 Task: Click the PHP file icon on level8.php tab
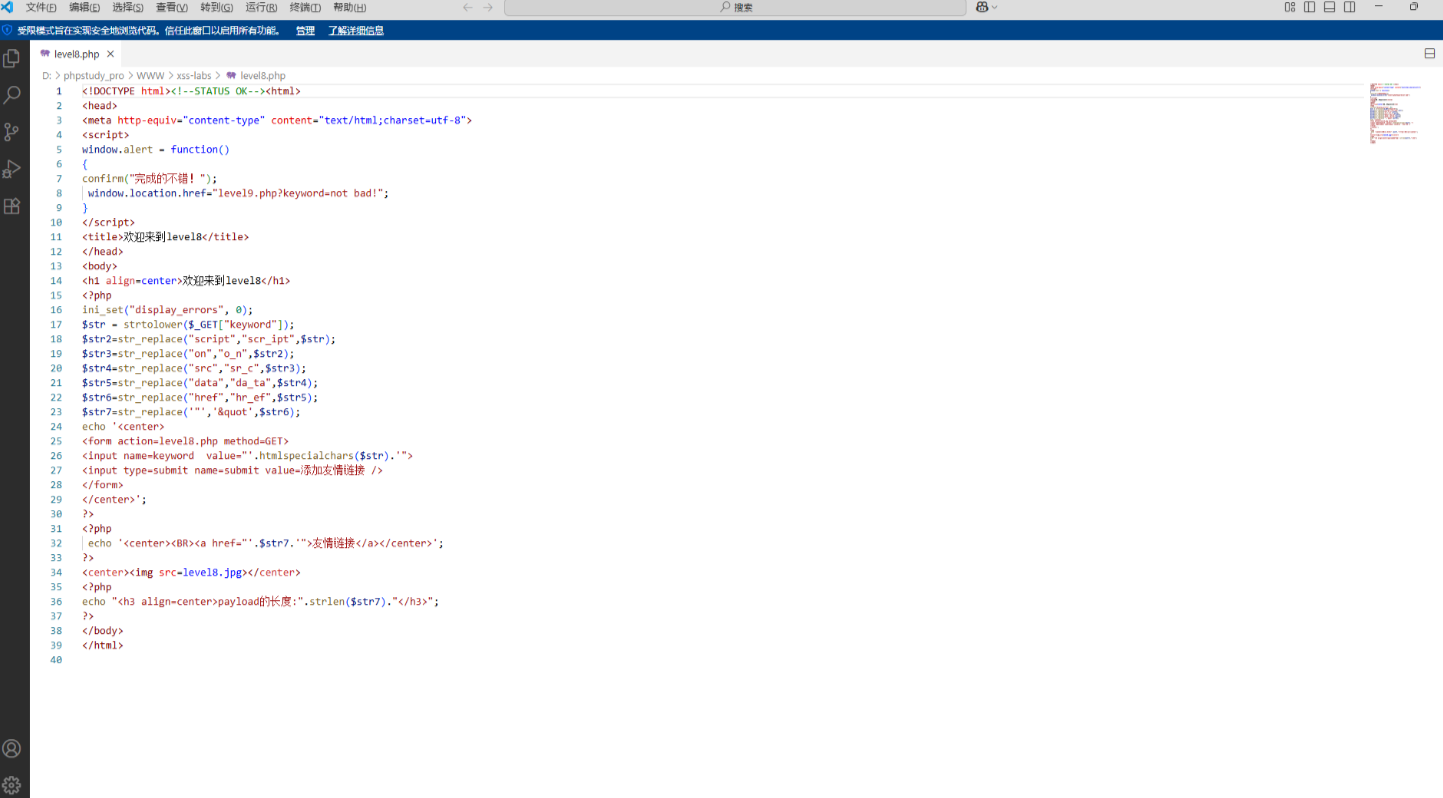[45, 54]
